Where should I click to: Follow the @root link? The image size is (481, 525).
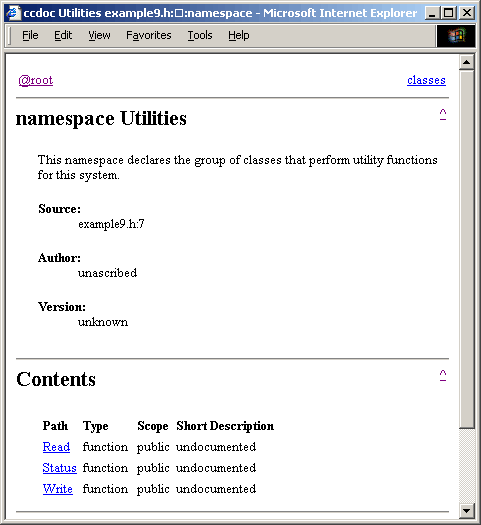36,80
